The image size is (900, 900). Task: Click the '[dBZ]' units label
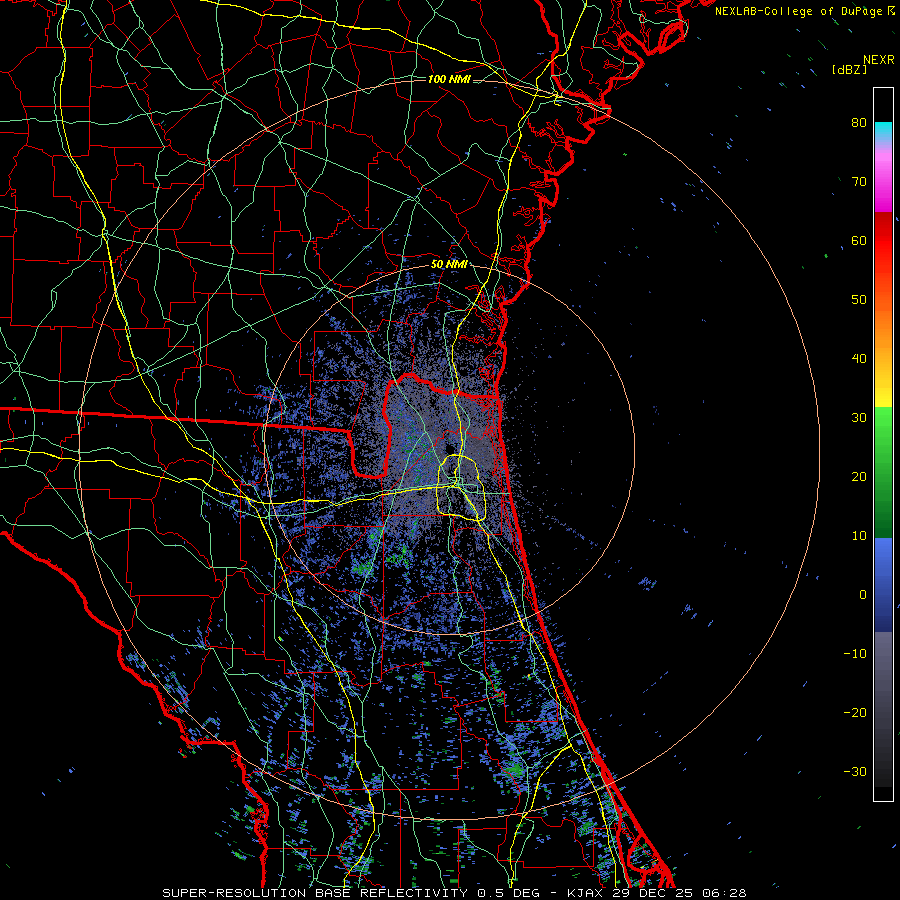click(849, 69)
